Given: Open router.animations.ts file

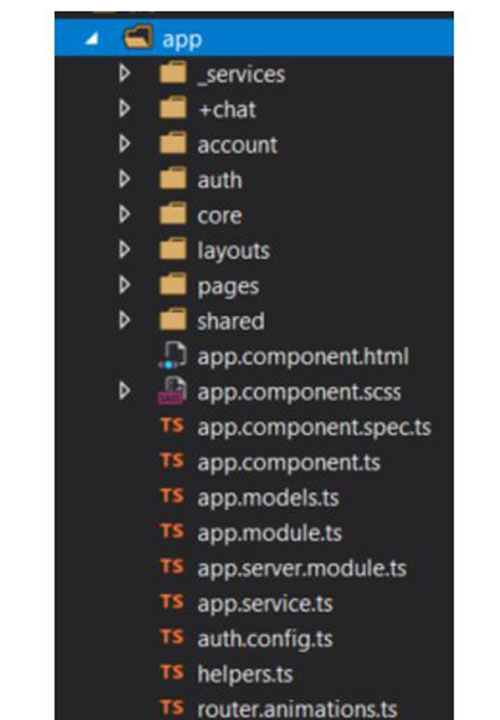Looking at the screenshot, I should coord(297,709).
